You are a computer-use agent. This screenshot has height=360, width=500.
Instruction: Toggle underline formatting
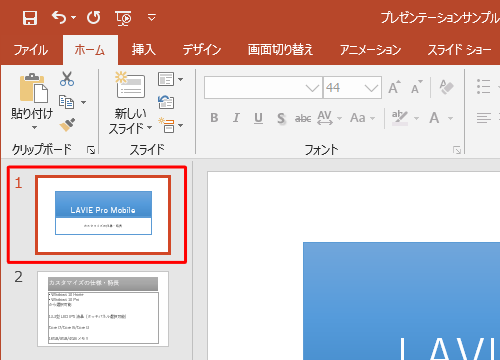258,118
